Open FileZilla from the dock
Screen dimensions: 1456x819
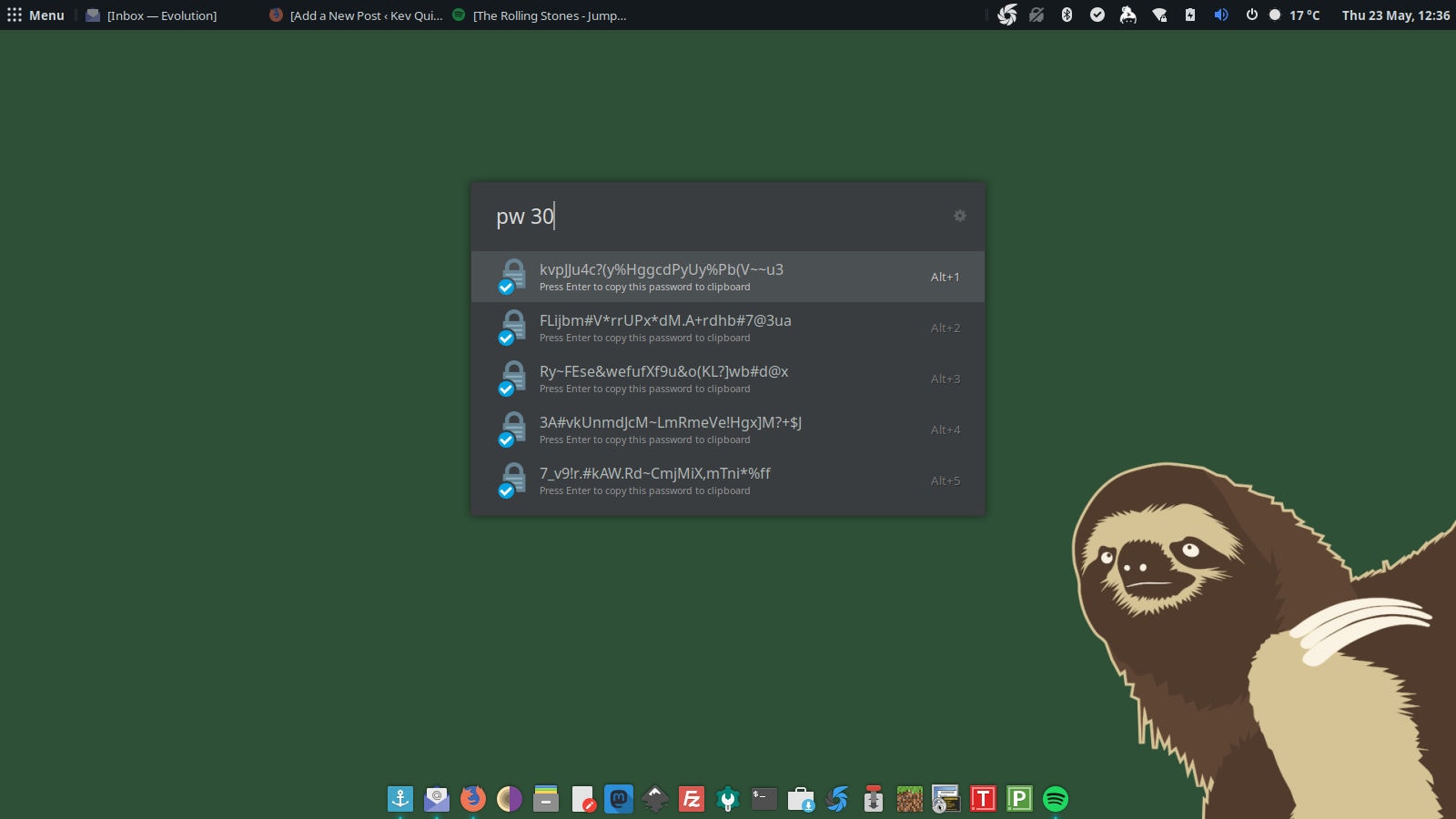point(692,799)
